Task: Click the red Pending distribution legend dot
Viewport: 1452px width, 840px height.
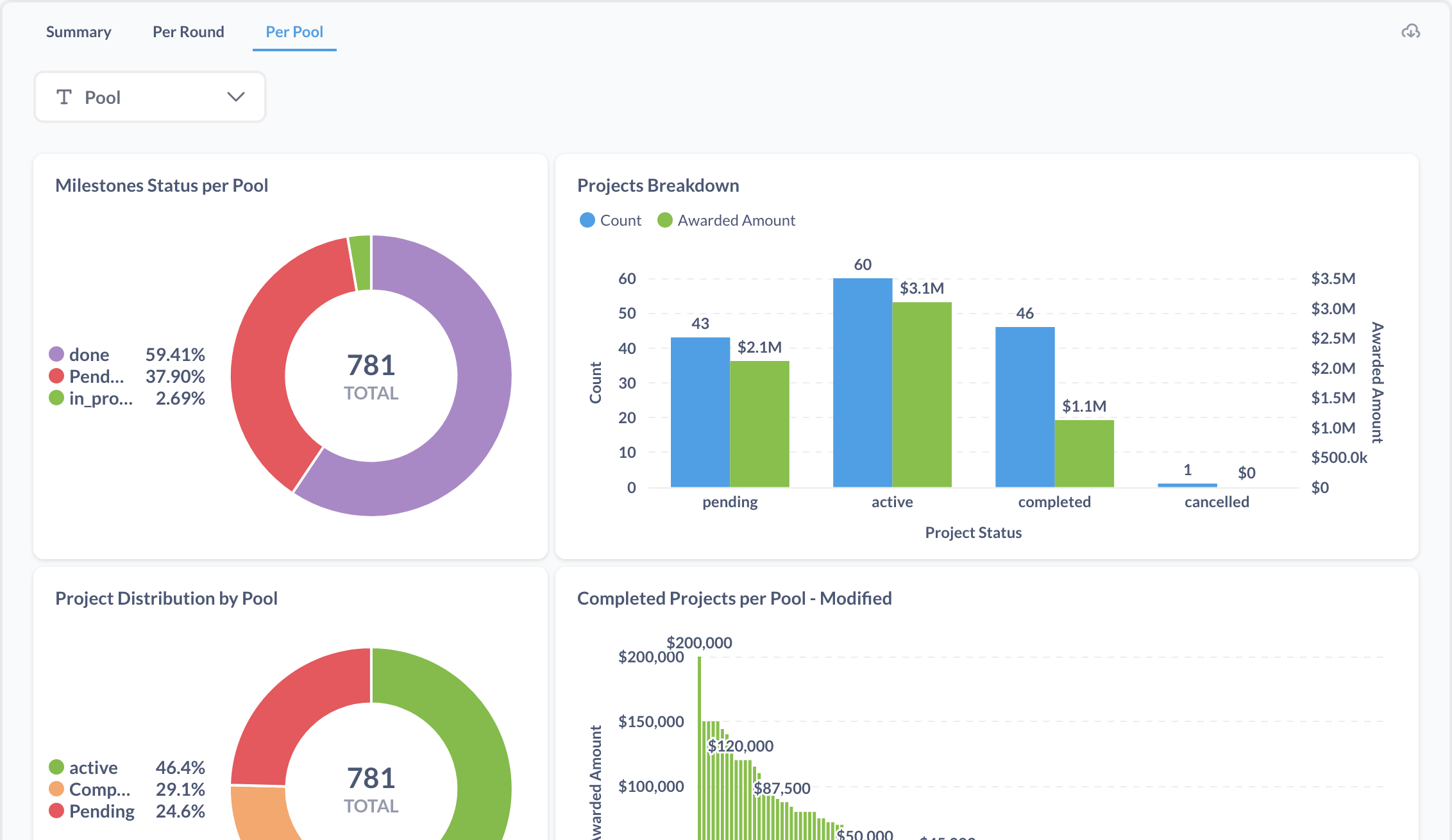Action: pos(56,811)
